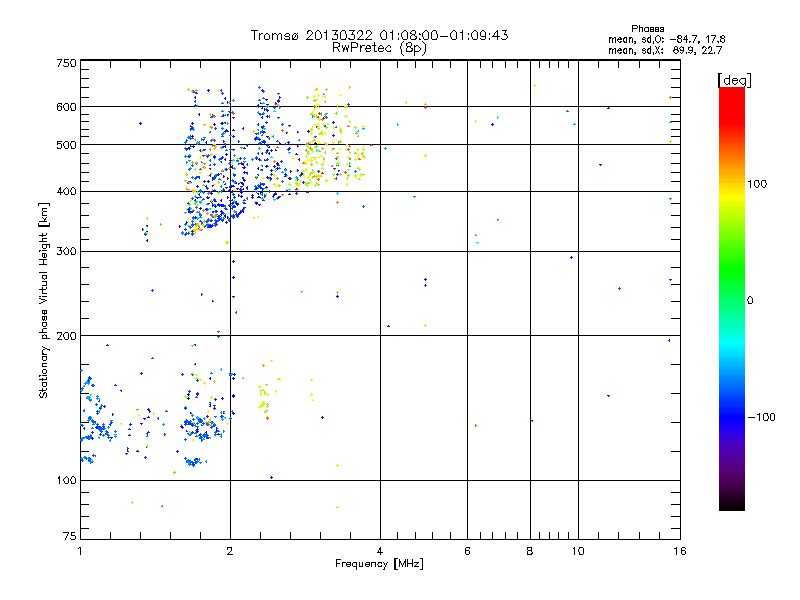This screenshot has height=600, width=800.
Task: Click the x-axis '1' tick label
Action: [x=80, y=551]
